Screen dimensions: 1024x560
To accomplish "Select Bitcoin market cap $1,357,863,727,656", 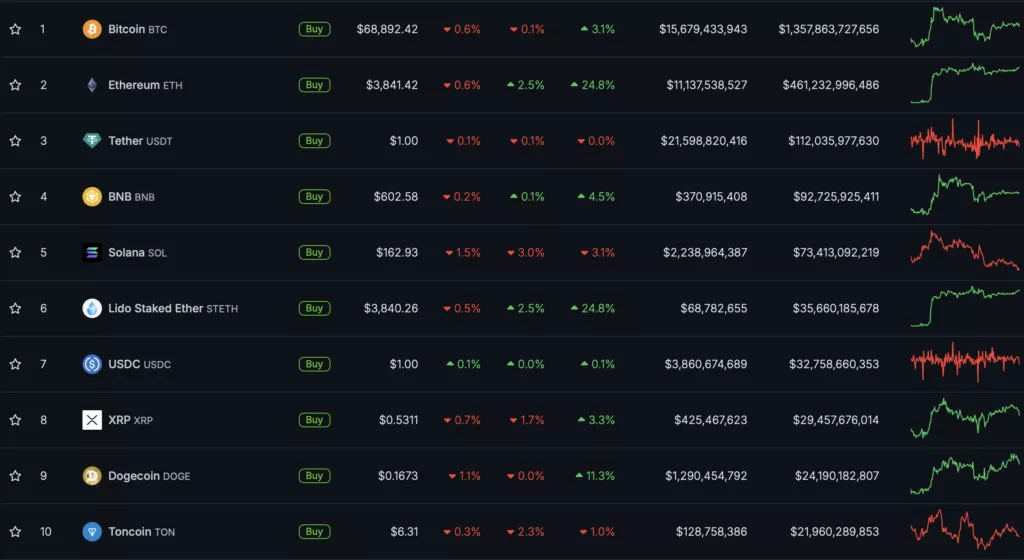I will pos(829,29).
